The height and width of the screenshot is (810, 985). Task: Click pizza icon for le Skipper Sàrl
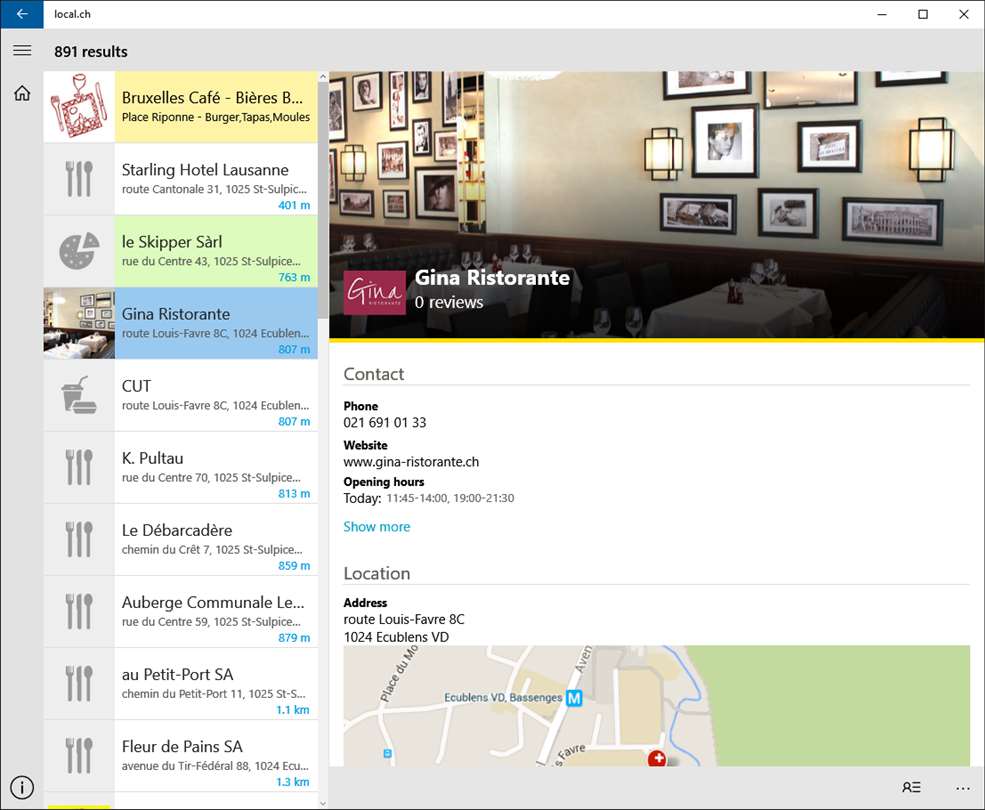(79, 251)
